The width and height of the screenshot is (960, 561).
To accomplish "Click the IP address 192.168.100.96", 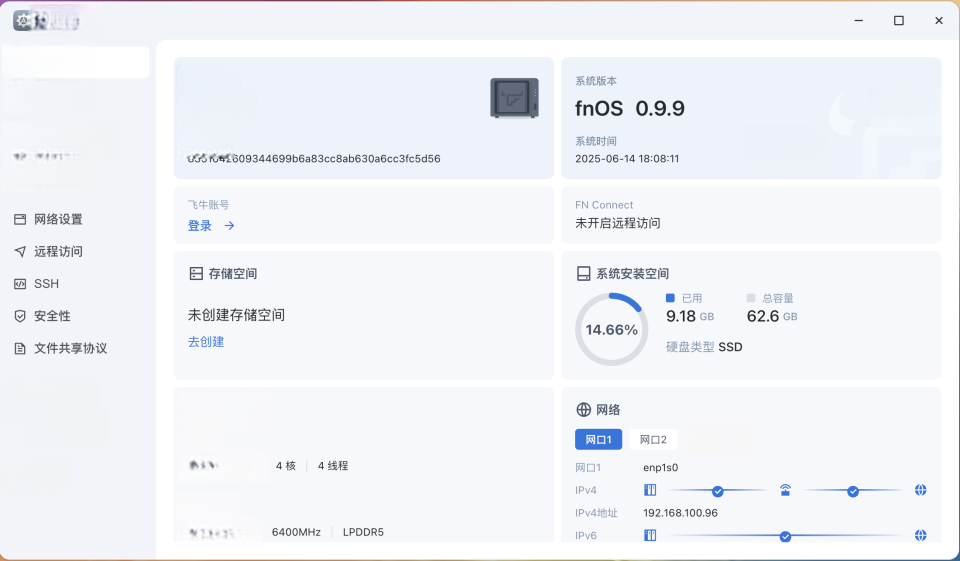I will (x=680, y=513).
